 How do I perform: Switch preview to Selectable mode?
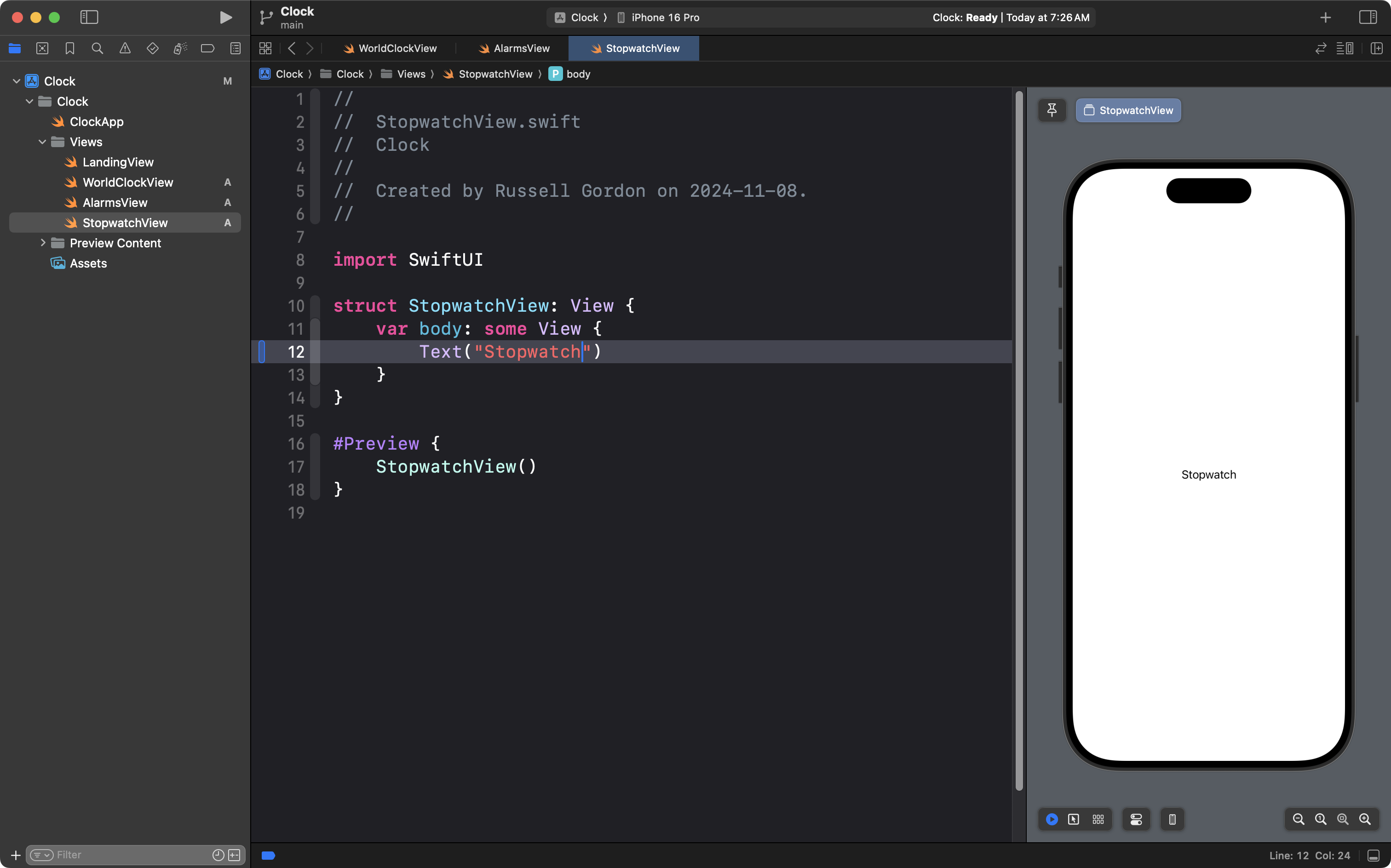(1074, 819)
